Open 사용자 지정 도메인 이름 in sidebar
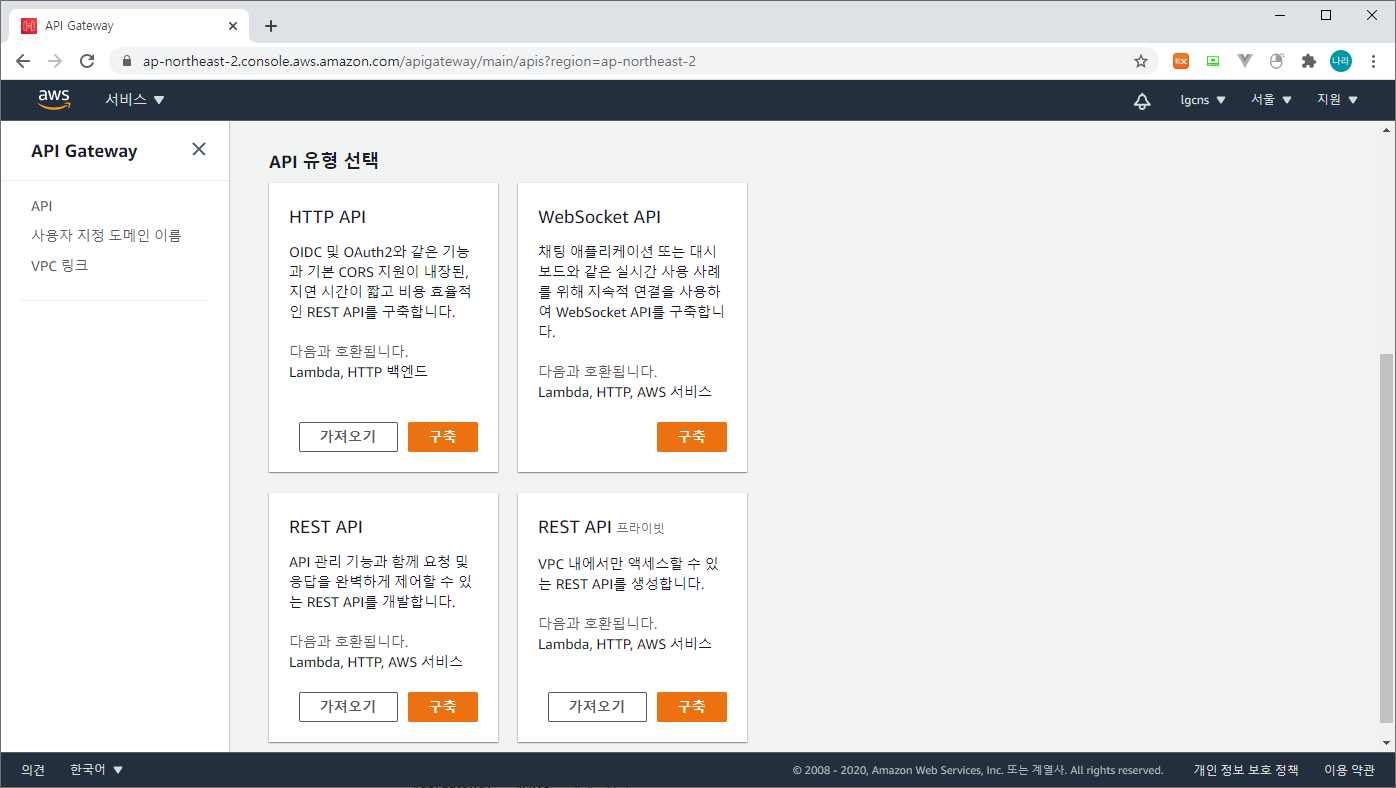 click(106, 236)
